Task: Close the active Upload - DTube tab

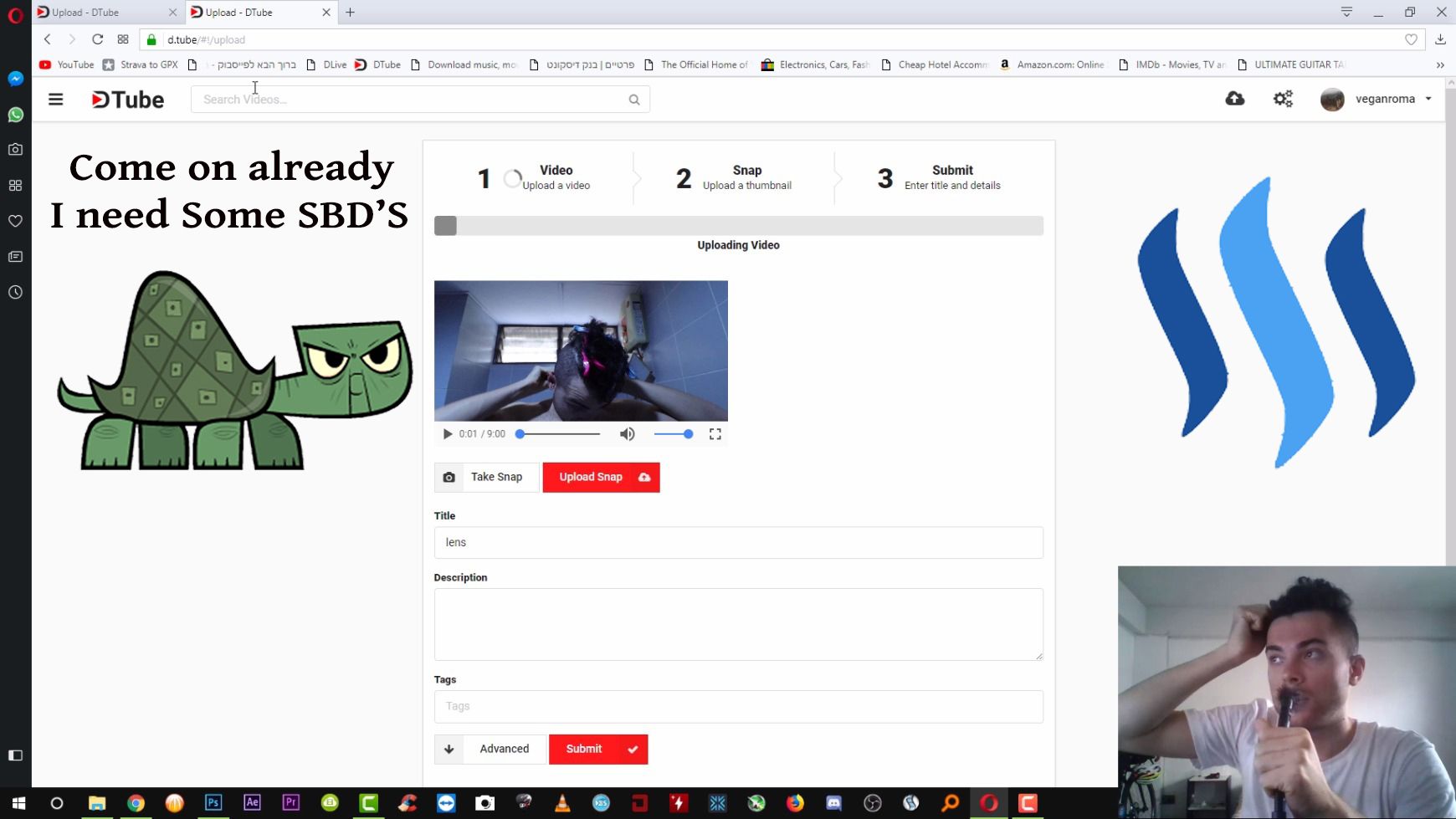Action: tap(326, 13)
